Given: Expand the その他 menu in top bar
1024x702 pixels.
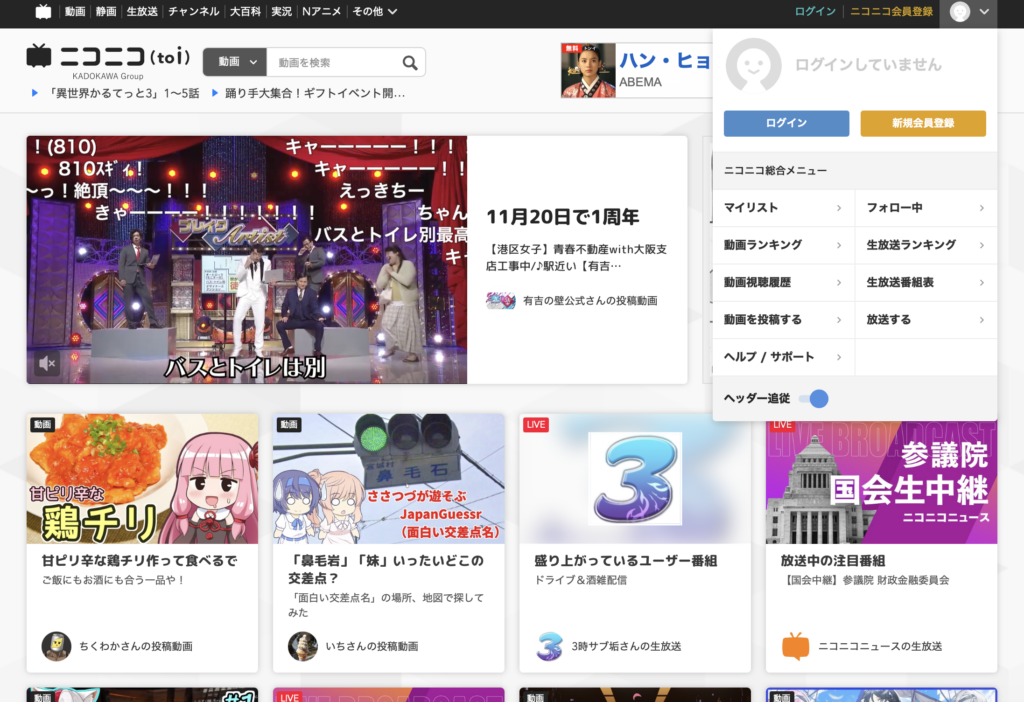Looking at the screenshot, I should click(x=375, y=12).
